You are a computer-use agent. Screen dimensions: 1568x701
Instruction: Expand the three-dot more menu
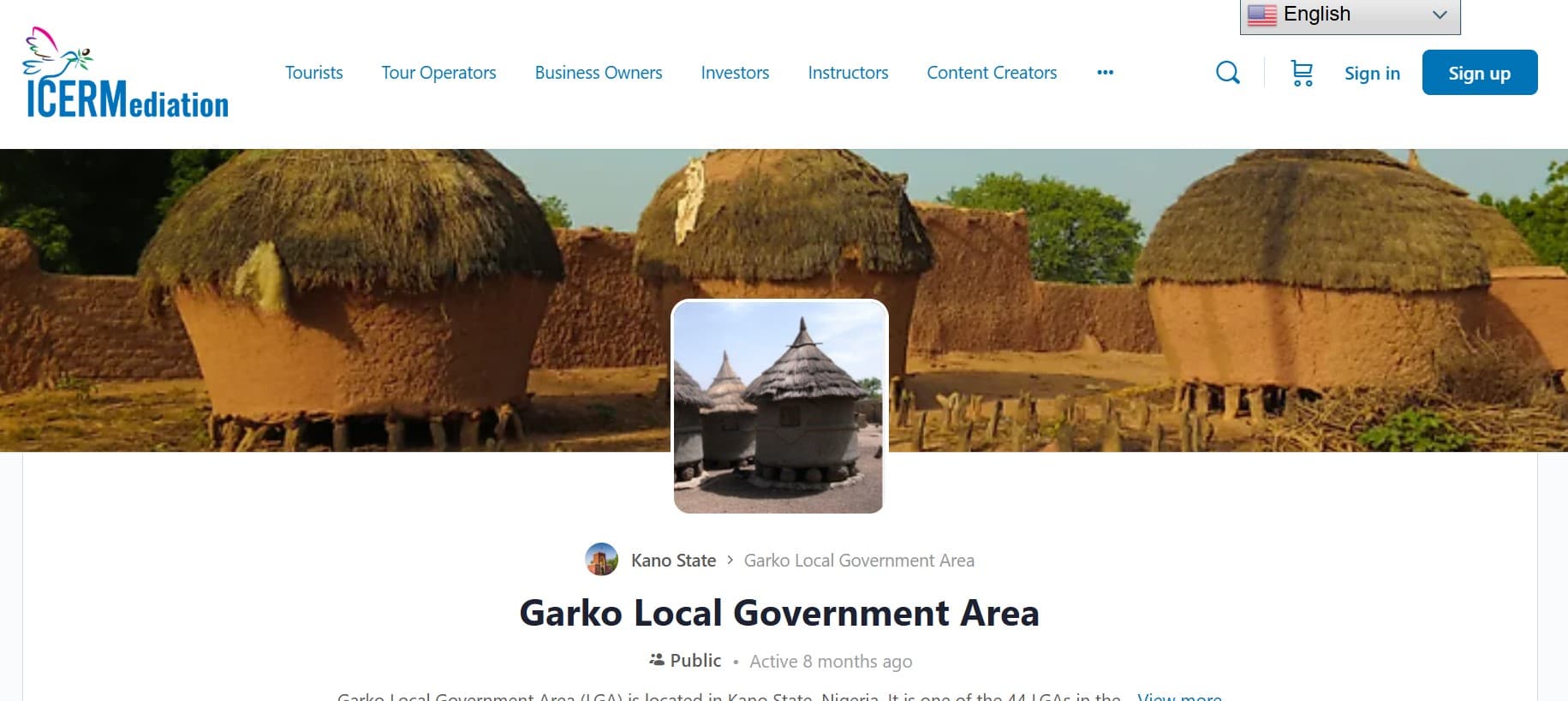click(1106, 73)
